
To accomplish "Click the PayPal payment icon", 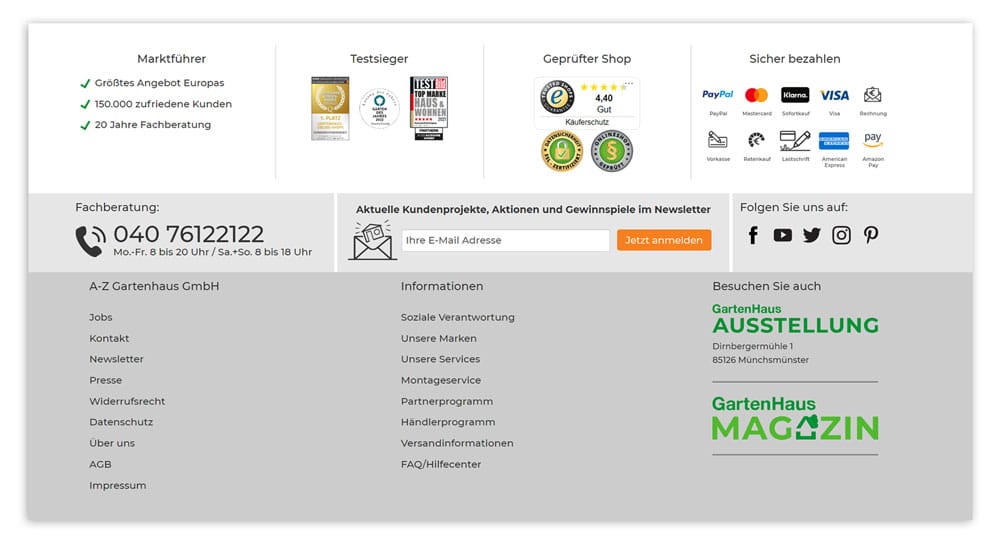I will click(x=717, y=95).
